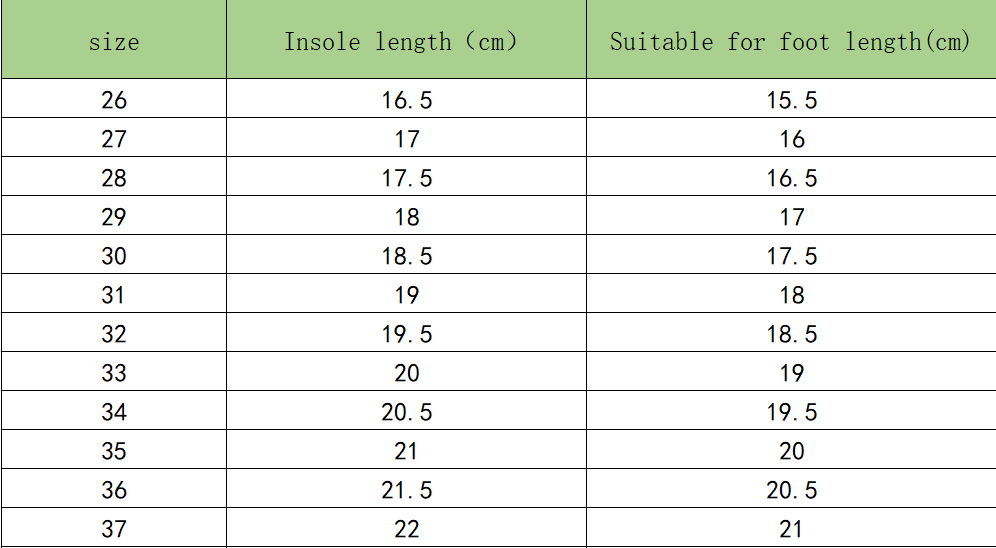Click foot length 17.5 in the size 30 row
996x548 pixels.
[791, 256]
